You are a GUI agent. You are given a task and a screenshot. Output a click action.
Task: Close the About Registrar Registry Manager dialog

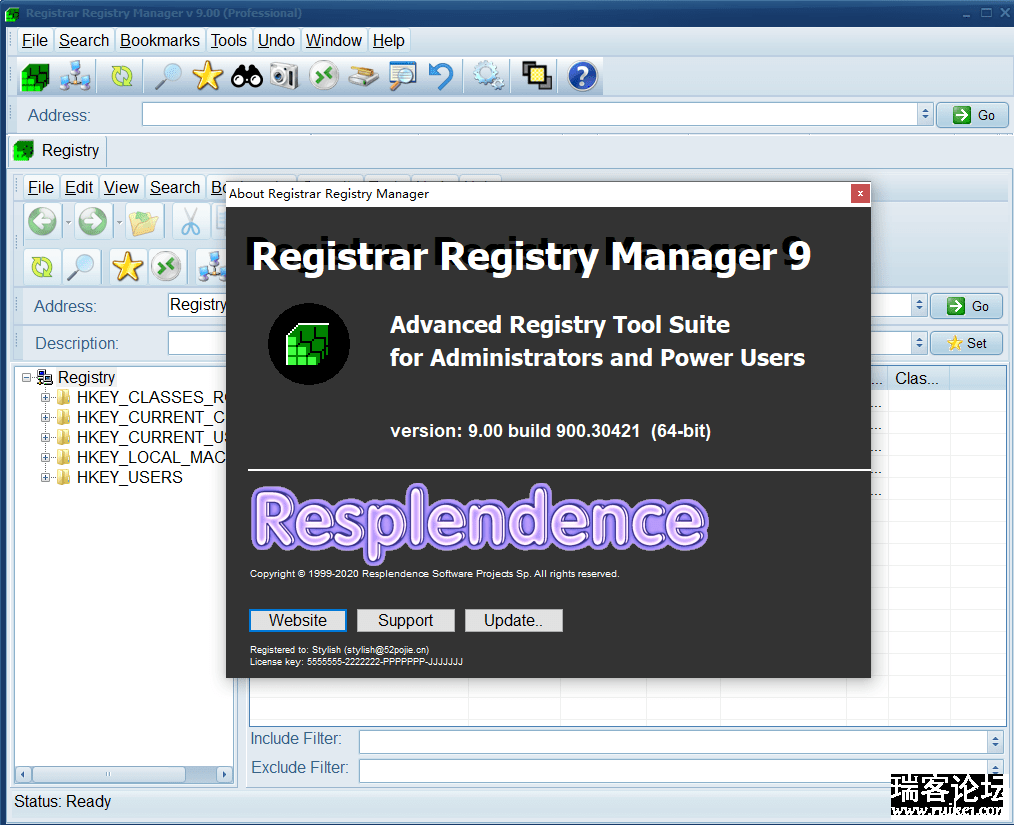click(x=860, y=193)
